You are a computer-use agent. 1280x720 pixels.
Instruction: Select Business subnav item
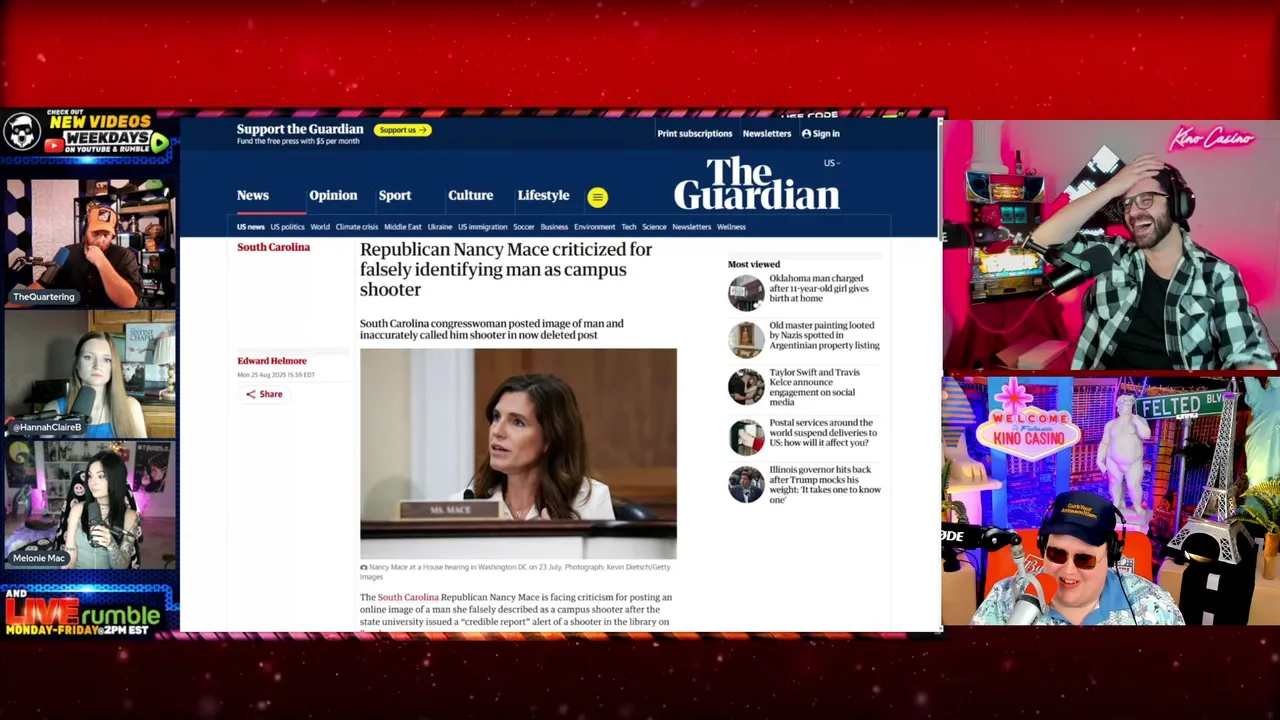click(554, 227)
